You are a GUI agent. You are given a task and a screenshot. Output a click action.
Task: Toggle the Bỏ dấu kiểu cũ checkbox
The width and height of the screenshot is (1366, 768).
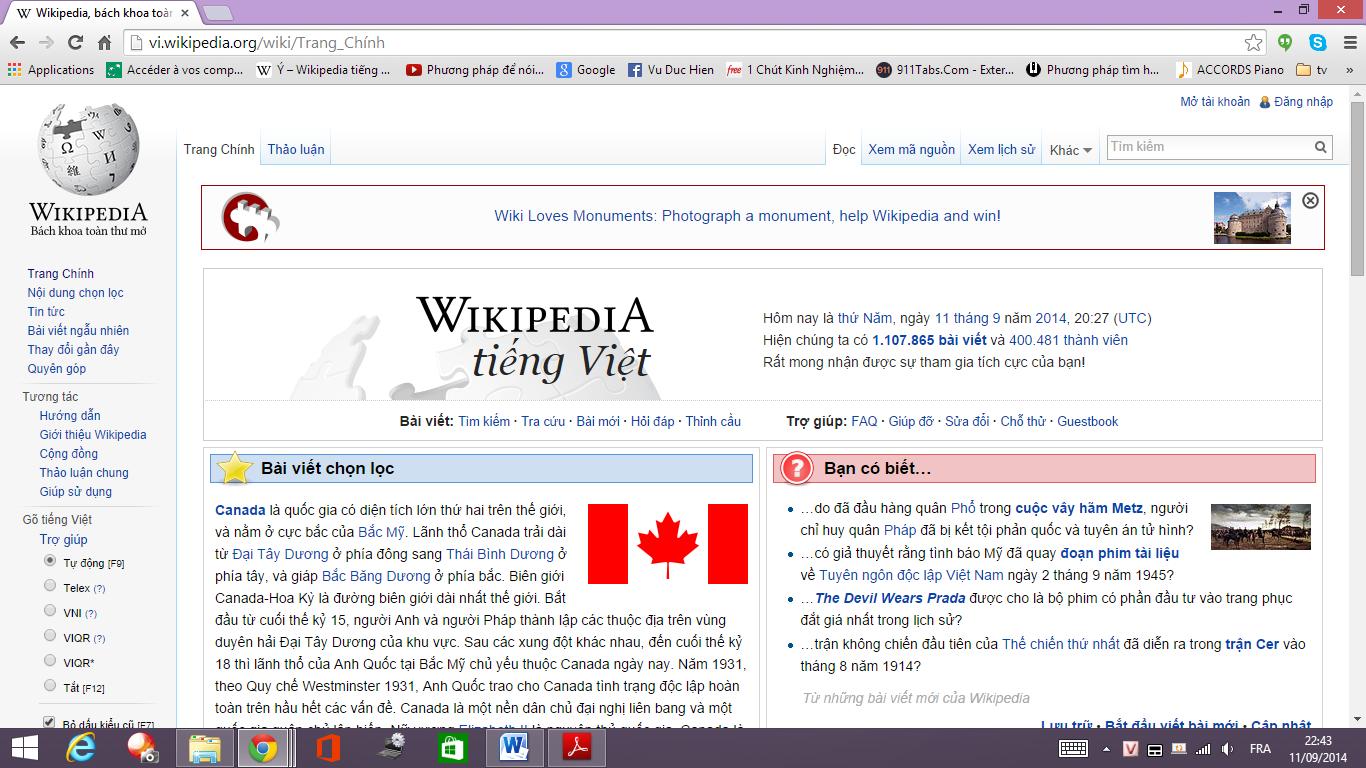[x=49, y=722]
